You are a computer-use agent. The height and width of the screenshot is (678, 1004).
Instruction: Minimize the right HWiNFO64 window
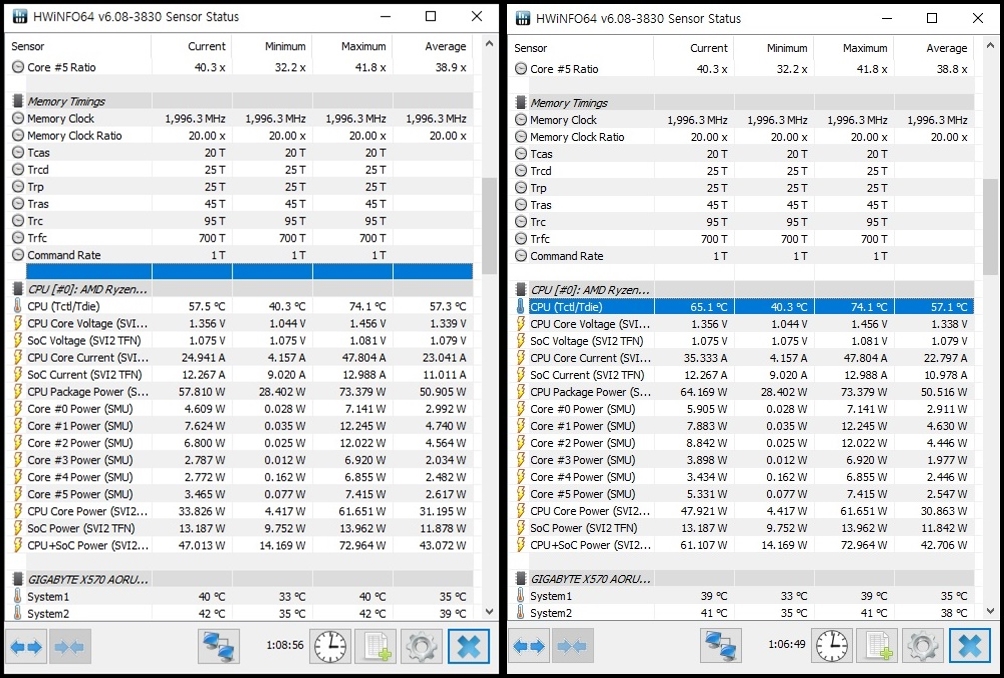point(887,18)
